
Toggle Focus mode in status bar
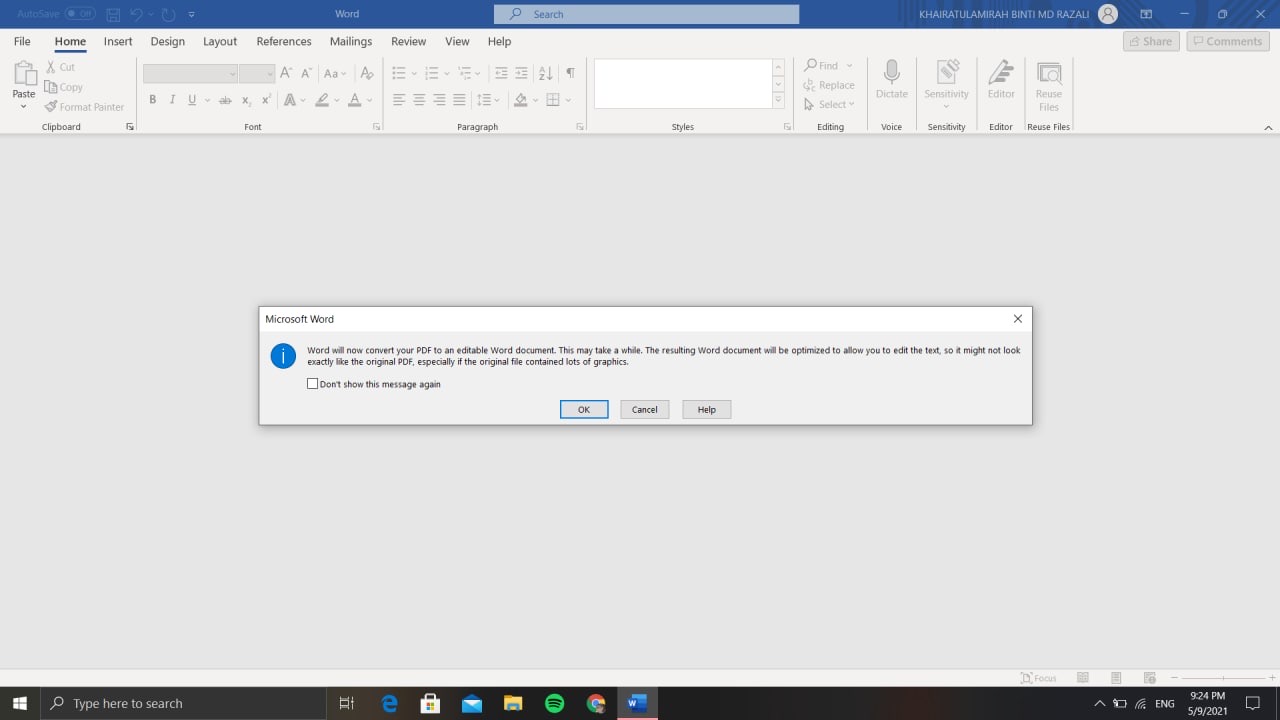1039,678
